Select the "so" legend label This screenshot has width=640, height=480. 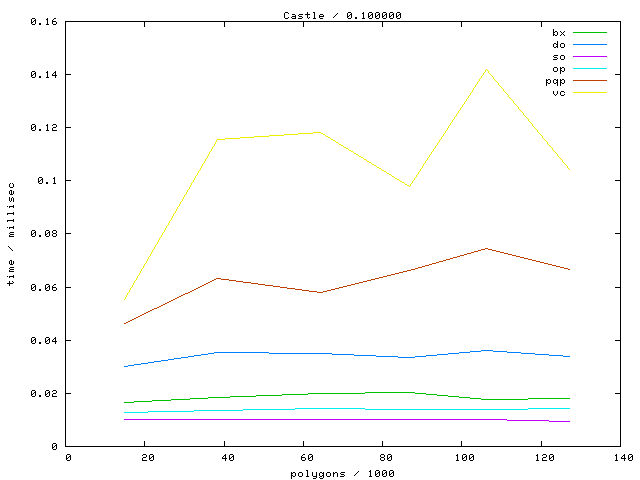point(558,57)
